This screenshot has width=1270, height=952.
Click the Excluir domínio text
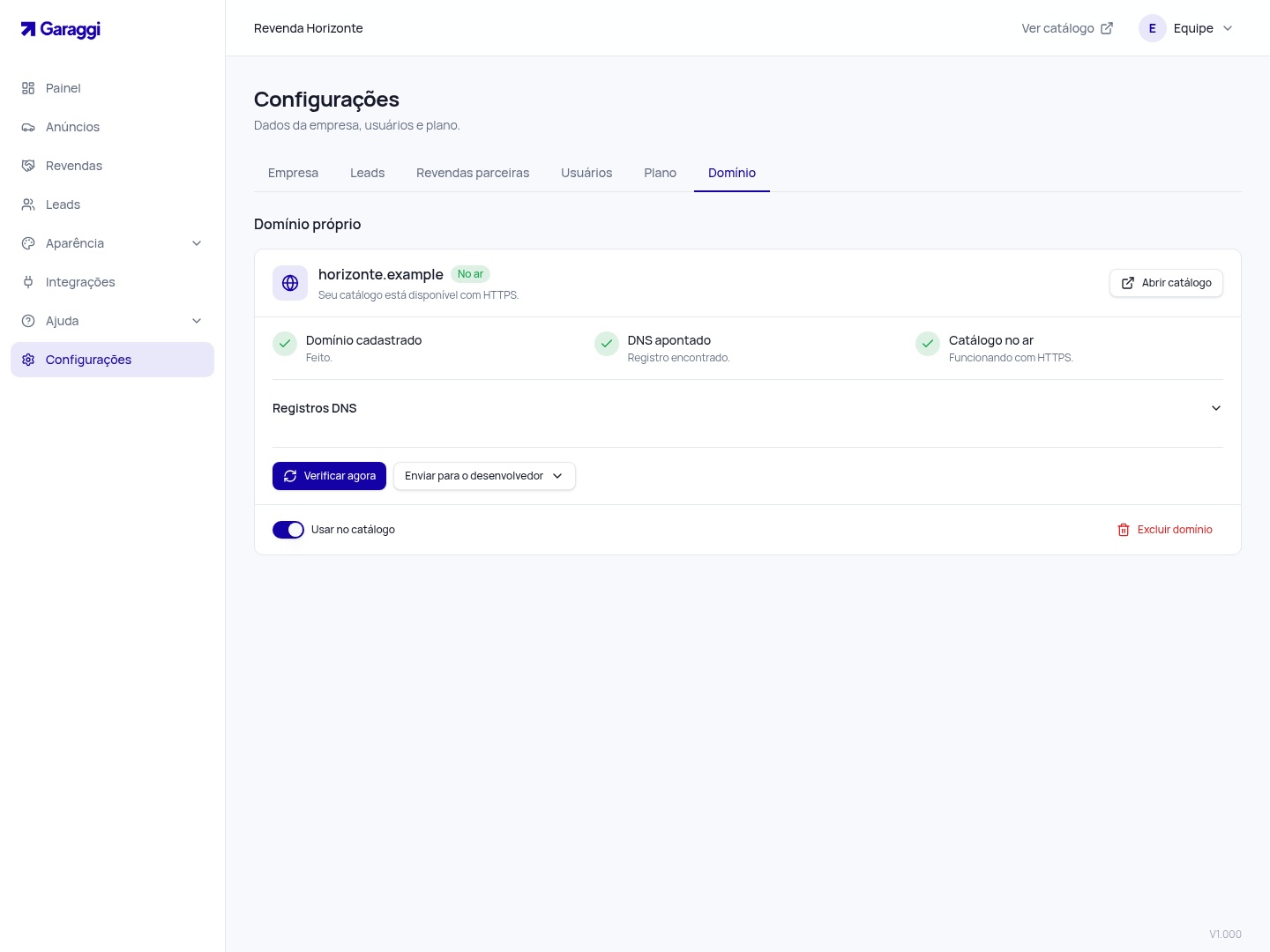point(1175,530)
